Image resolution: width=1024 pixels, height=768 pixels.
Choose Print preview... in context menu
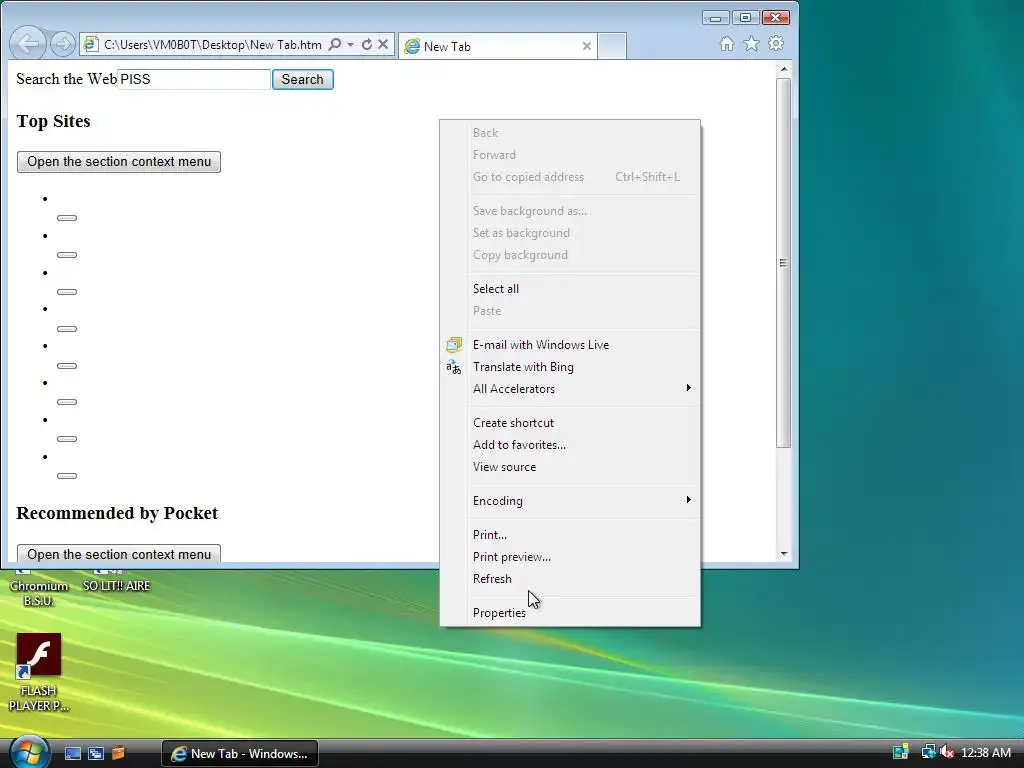pos(570,557)
